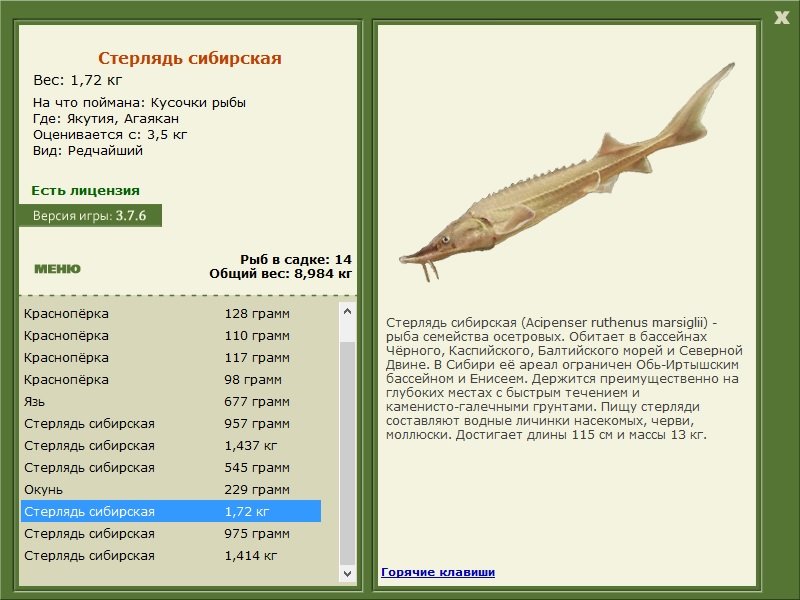Click the Версия игры: 3.7.6 label

tap(90, 215)
